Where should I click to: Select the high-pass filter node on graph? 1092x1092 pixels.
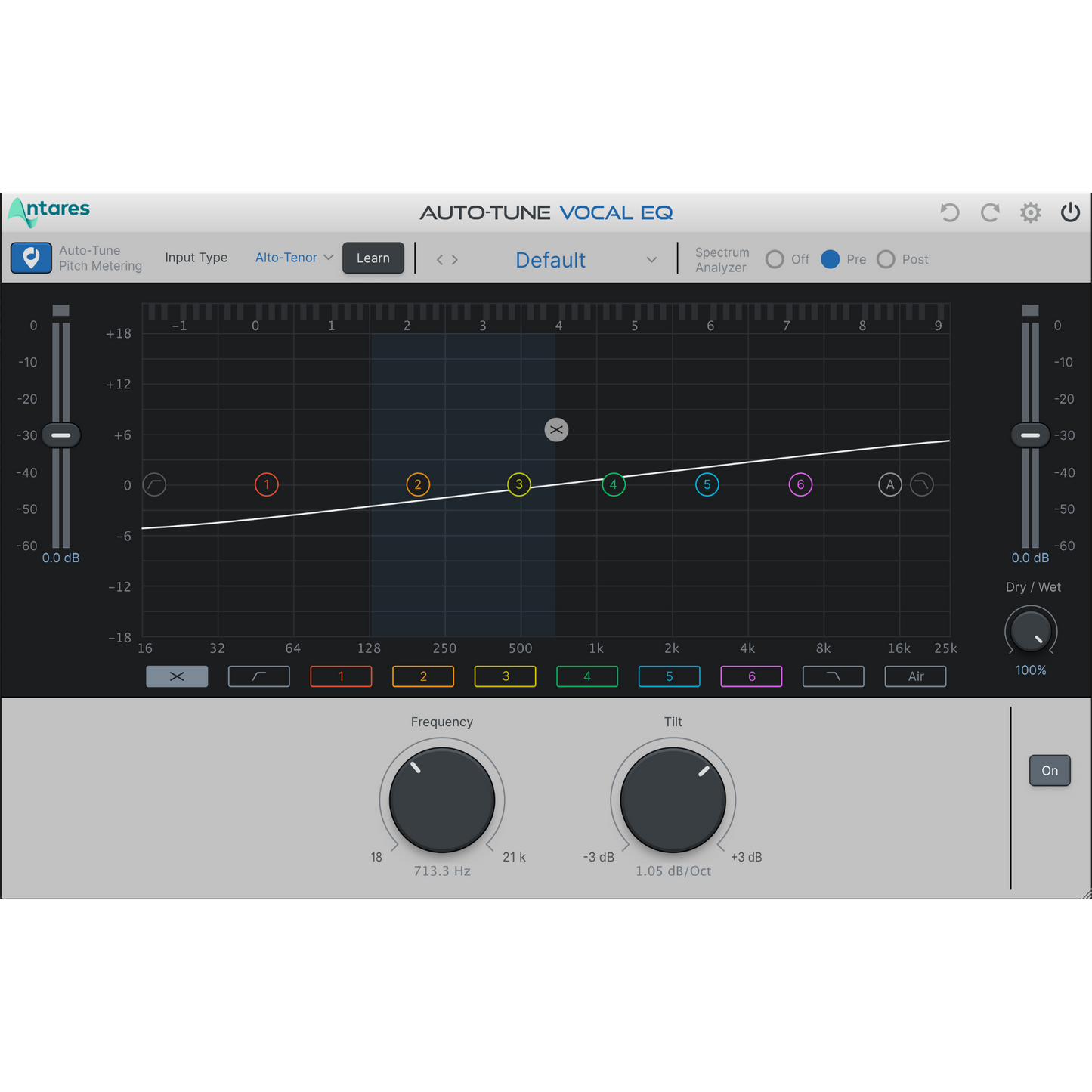[x=155, y=484]
